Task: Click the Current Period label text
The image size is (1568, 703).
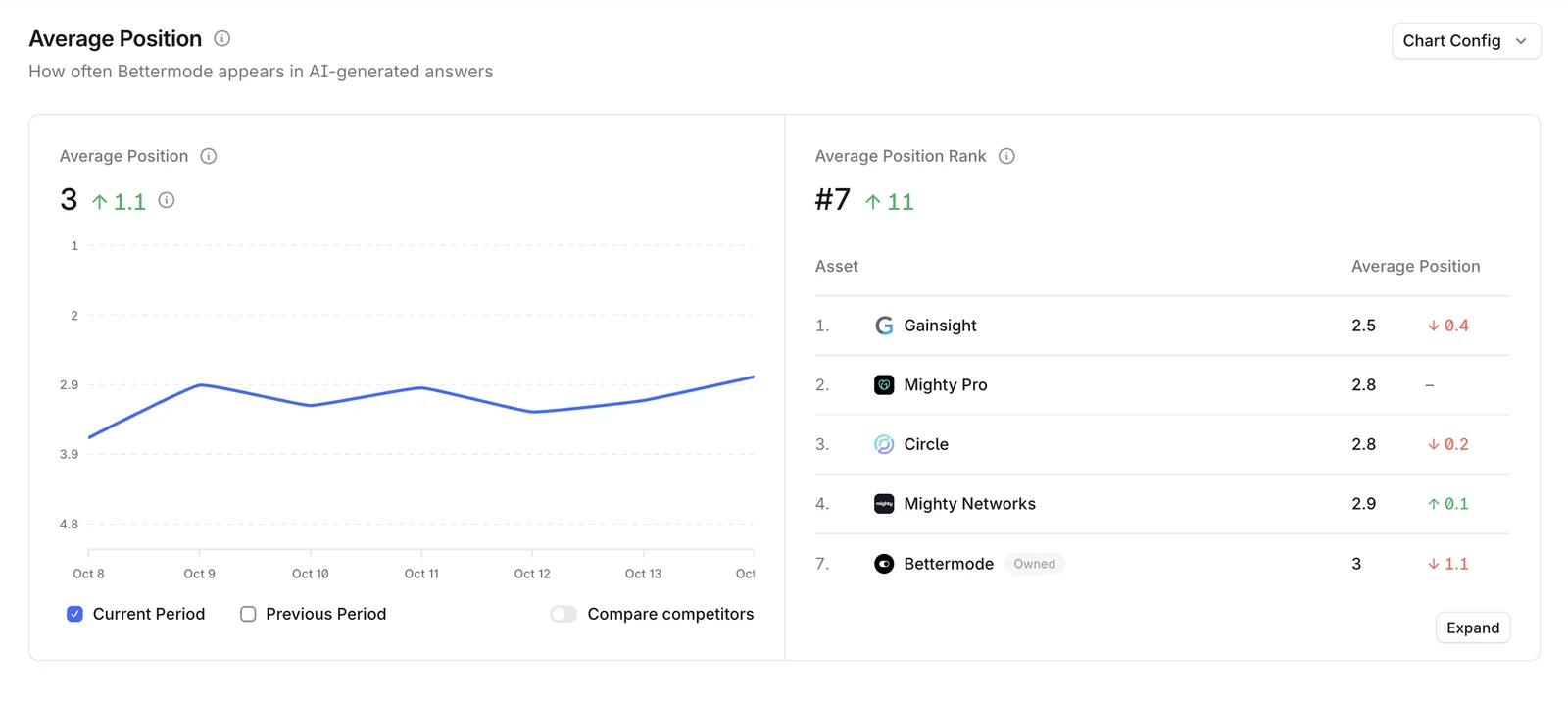Action: click(x=149, y=614)
